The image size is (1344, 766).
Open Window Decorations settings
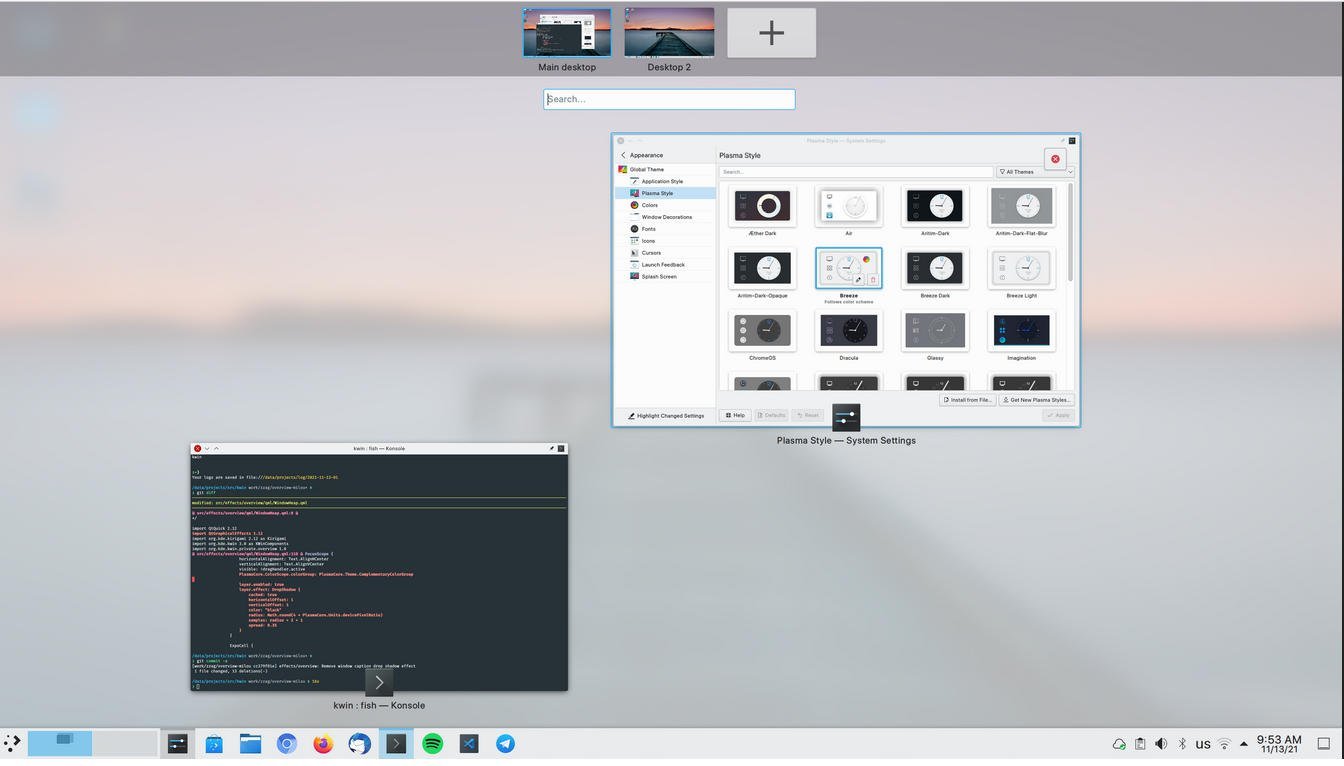666,216
